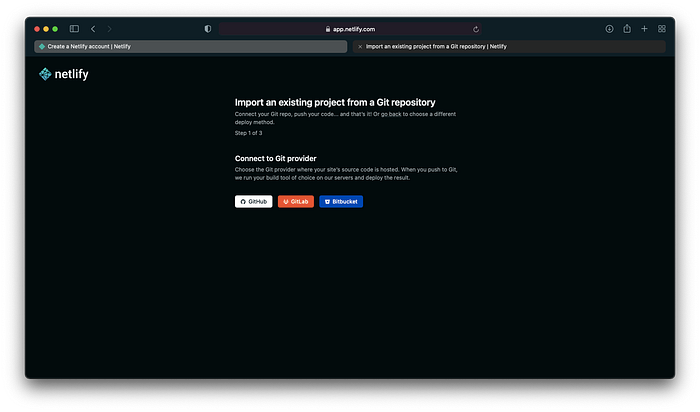
Task: Minimize the window with the yellow button
Action: coord(46,29)
